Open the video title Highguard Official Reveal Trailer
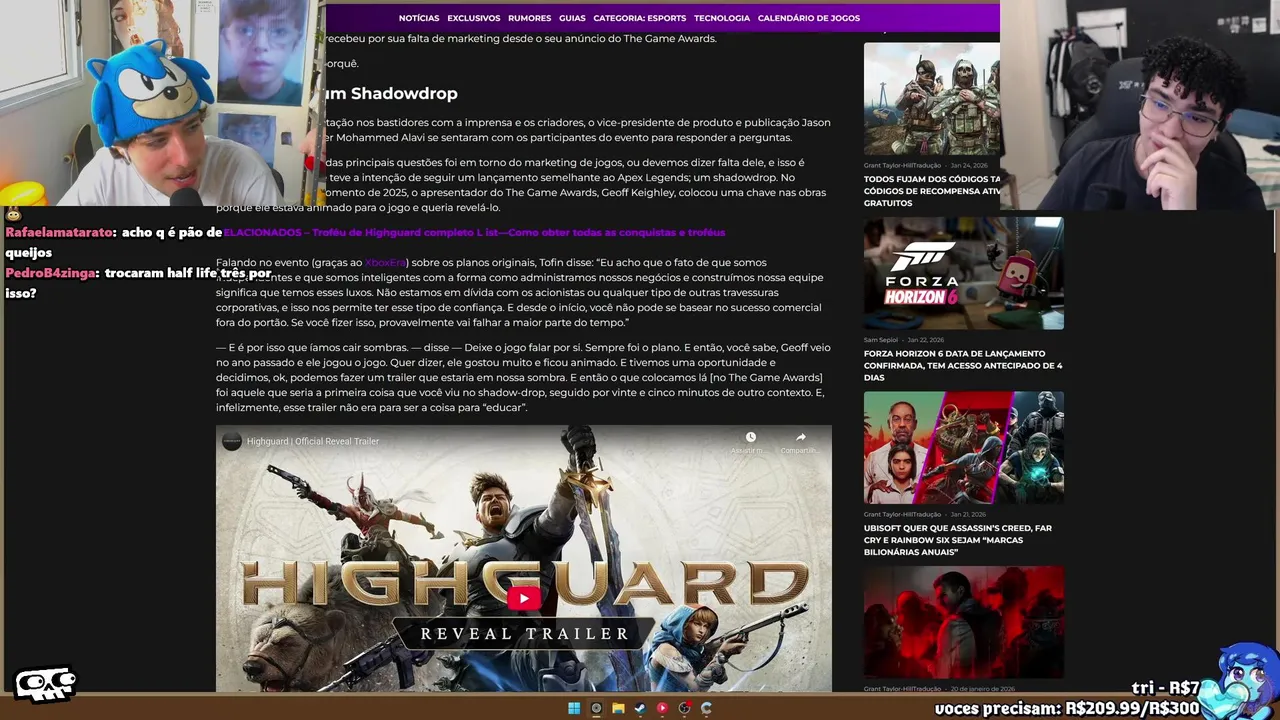 (x=313, y=441)
